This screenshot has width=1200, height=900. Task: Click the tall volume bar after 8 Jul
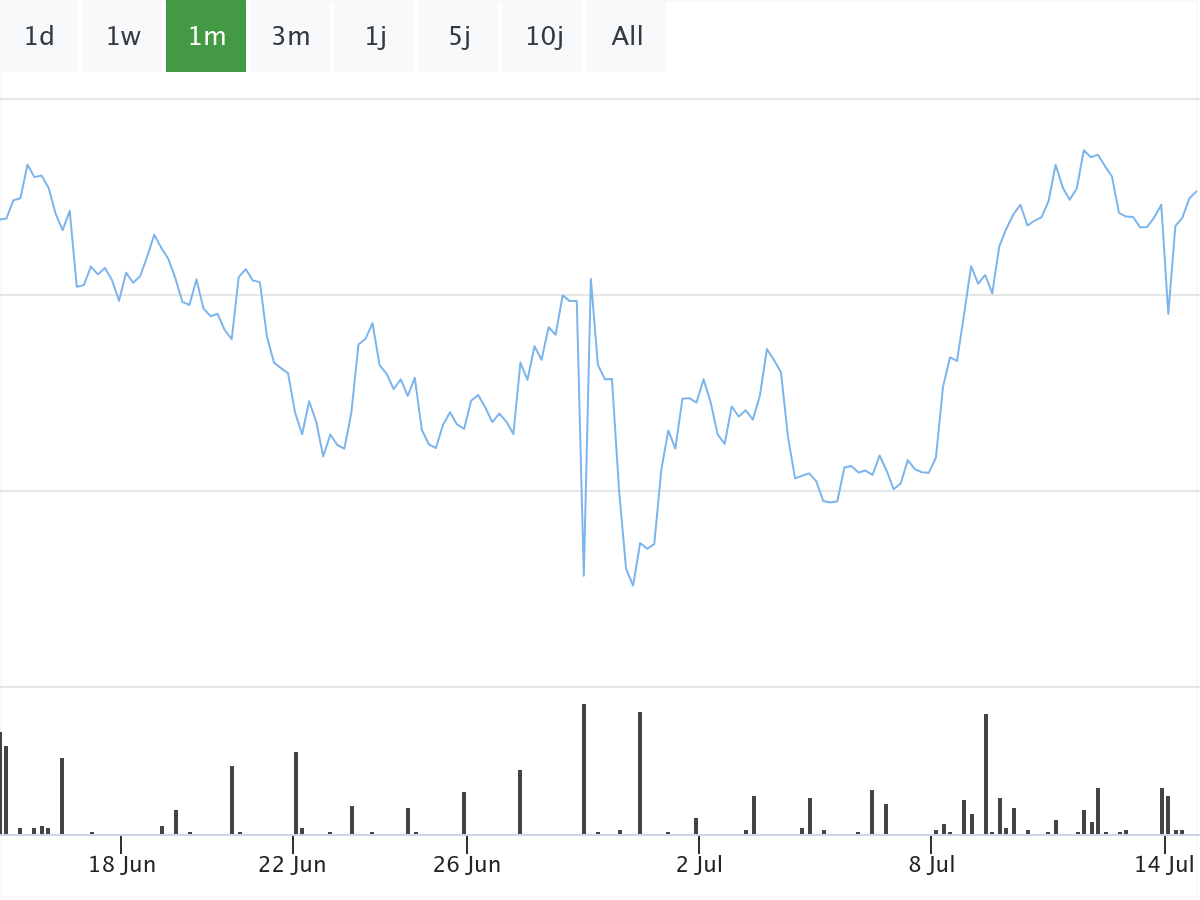(x=986, y=773)
